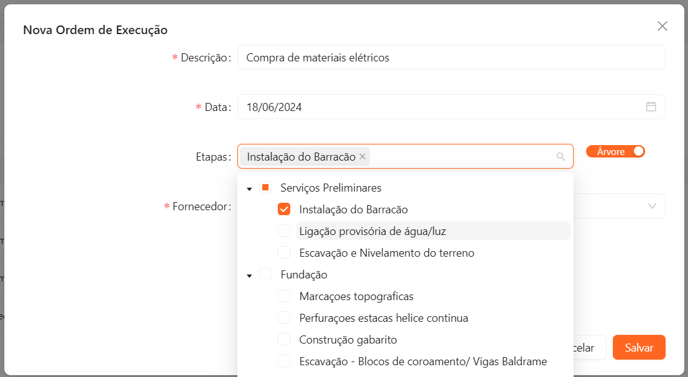Viewport: 688px width, 377px height.
Task: Check the Fundação group checkbox
Action: click(x=265, y=274)
